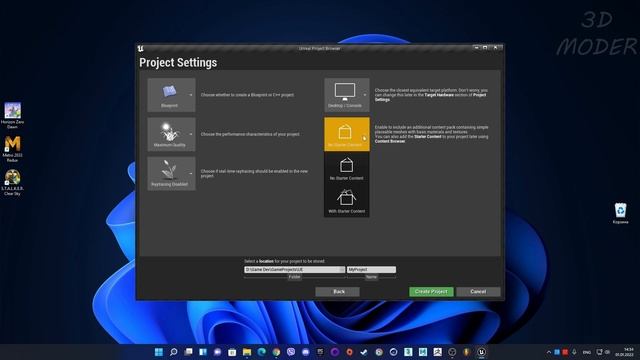This screenshot has height=360, width=640.
Task: Click the Back button
Action: point(338,291)
